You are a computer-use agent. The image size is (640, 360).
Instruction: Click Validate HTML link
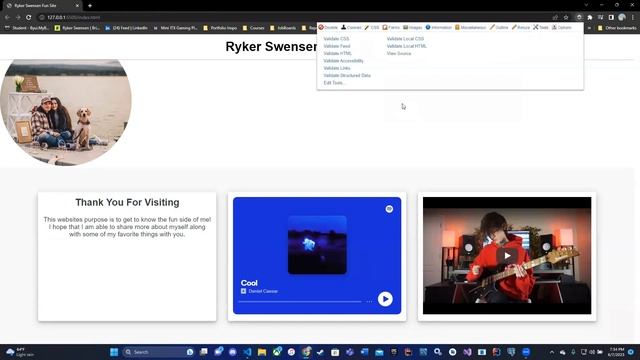click(x=338, y=53)
